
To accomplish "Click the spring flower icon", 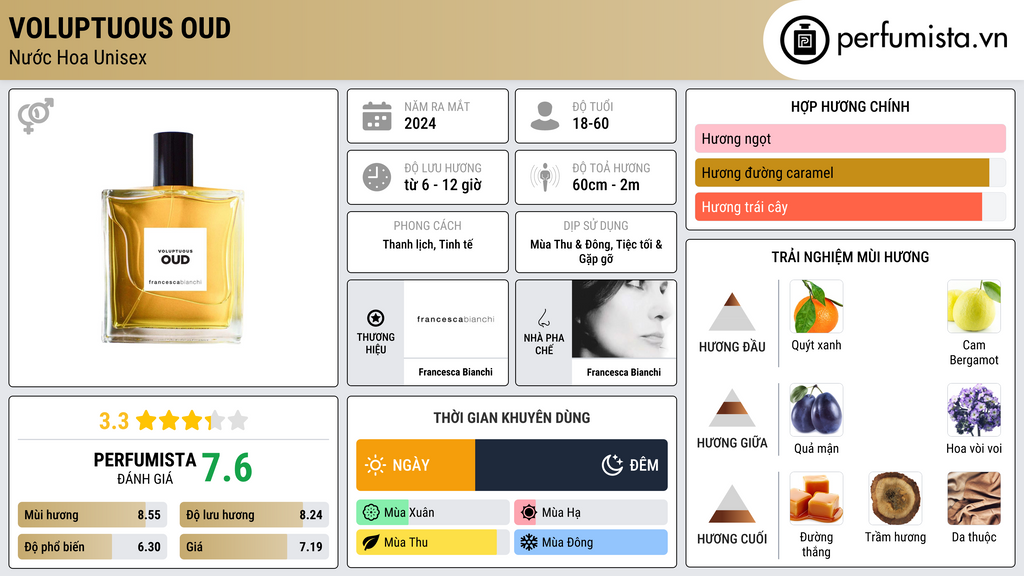I will tap(371, 513).
